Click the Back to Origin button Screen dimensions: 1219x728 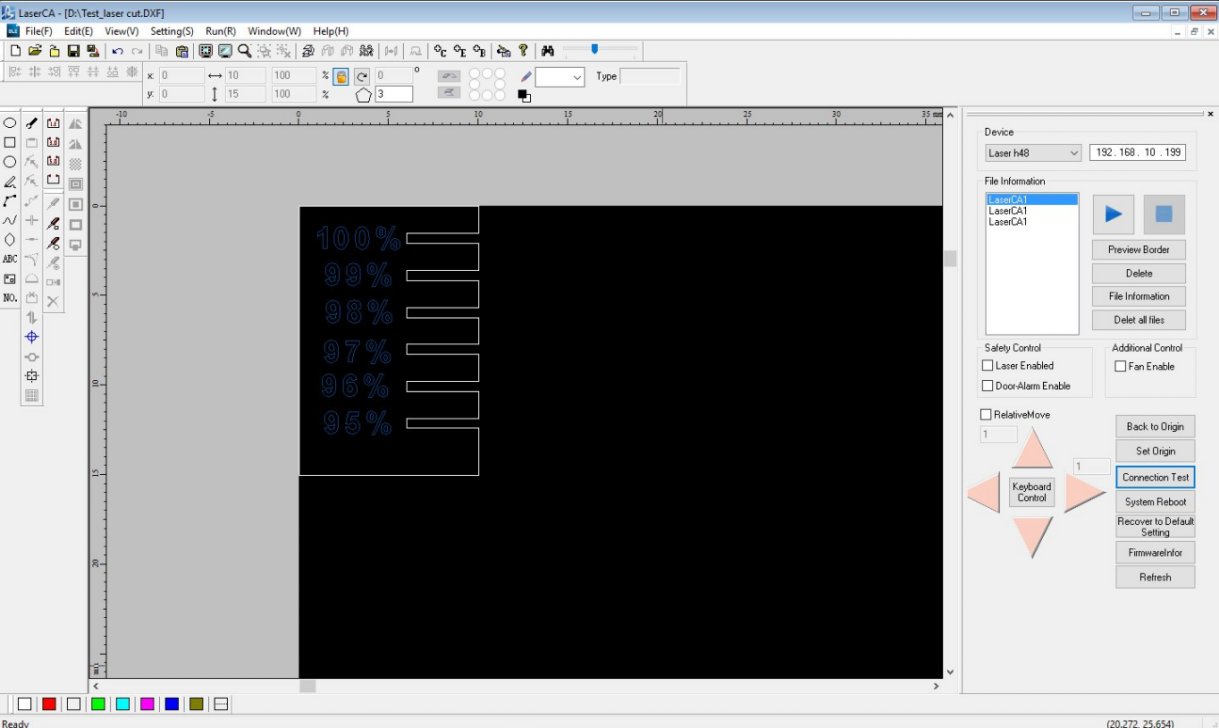tap(1155, 426)
